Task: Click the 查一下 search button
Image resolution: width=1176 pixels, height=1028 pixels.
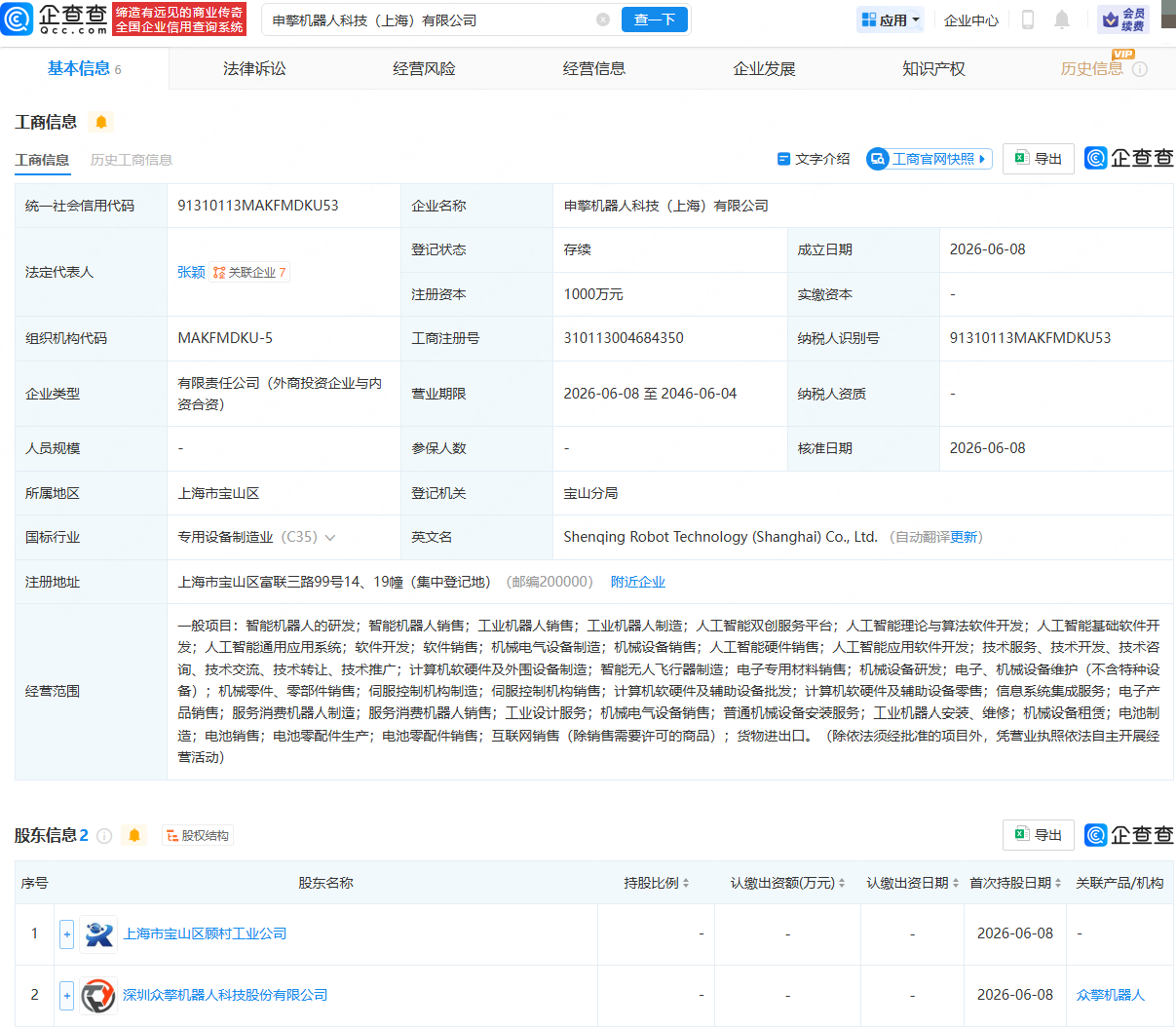Action: coord(655,19)
